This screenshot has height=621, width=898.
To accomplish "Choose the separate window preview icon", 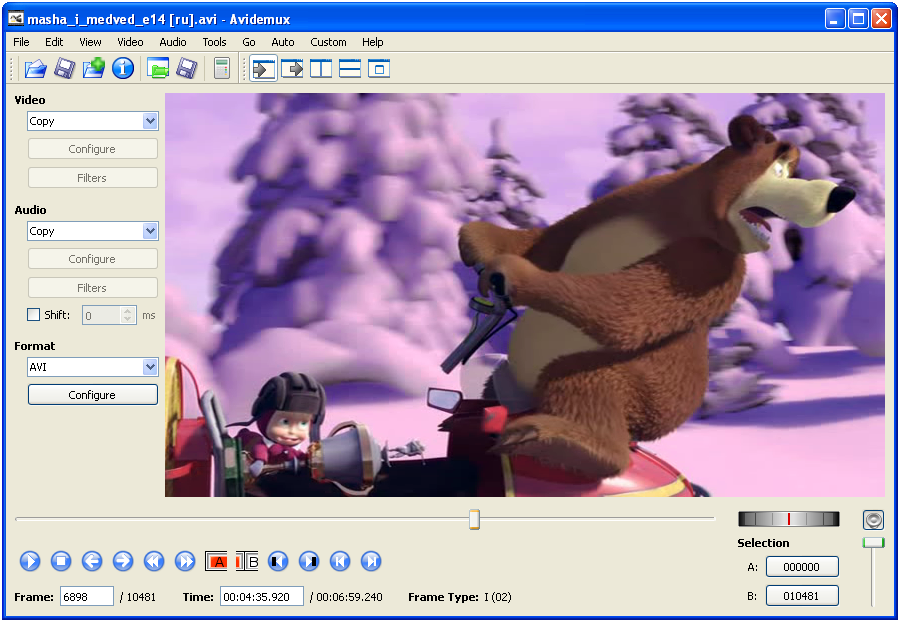I will click(379, 69).
